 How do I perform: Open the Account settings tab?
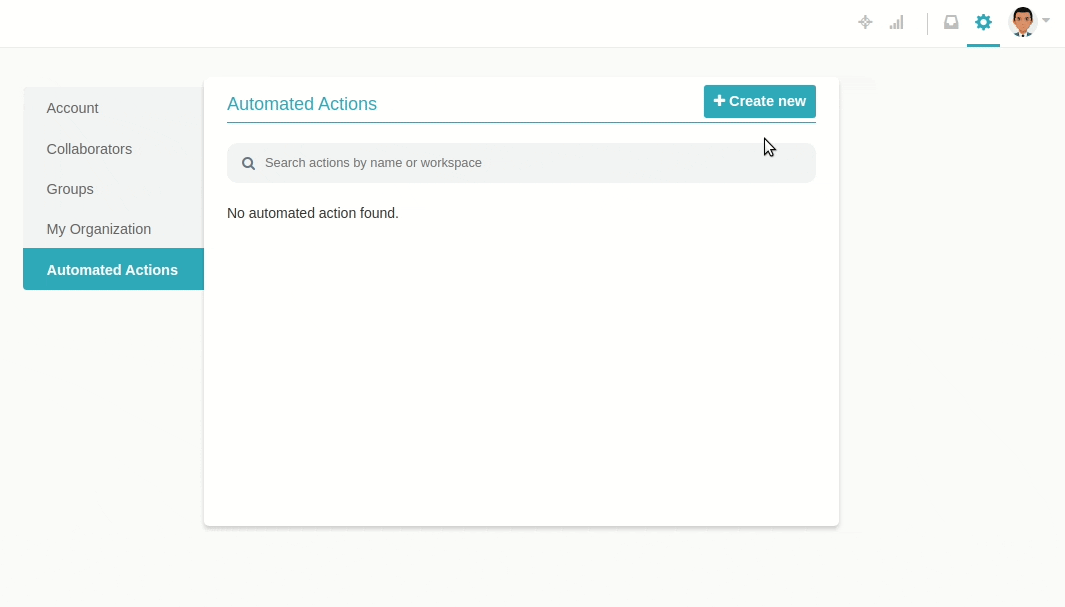click(x=113, y=108)
